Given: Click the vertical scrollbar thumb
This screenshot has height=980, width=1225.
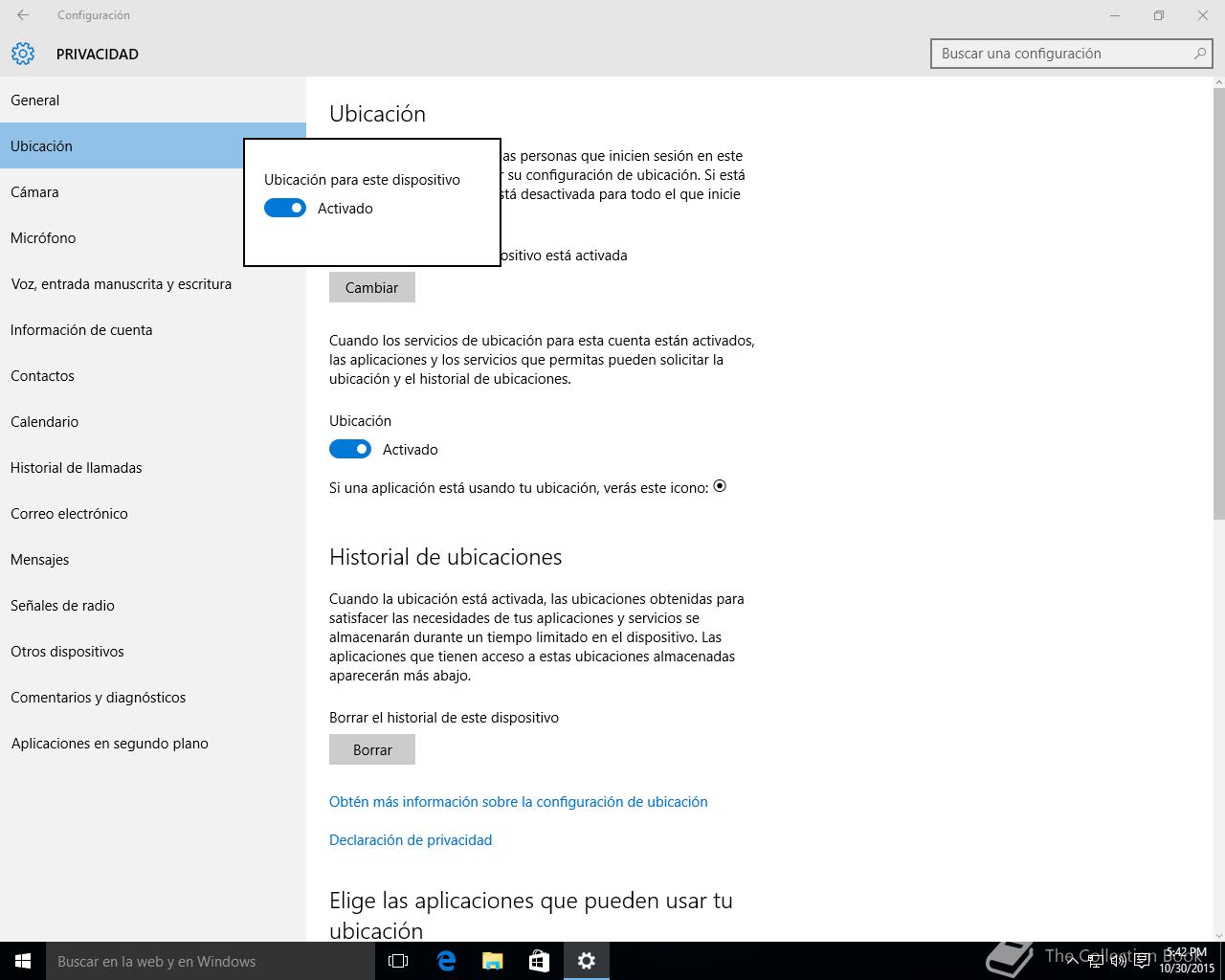Looking at the screenshot, I should pyautogui.click(x=1218, y=304).
